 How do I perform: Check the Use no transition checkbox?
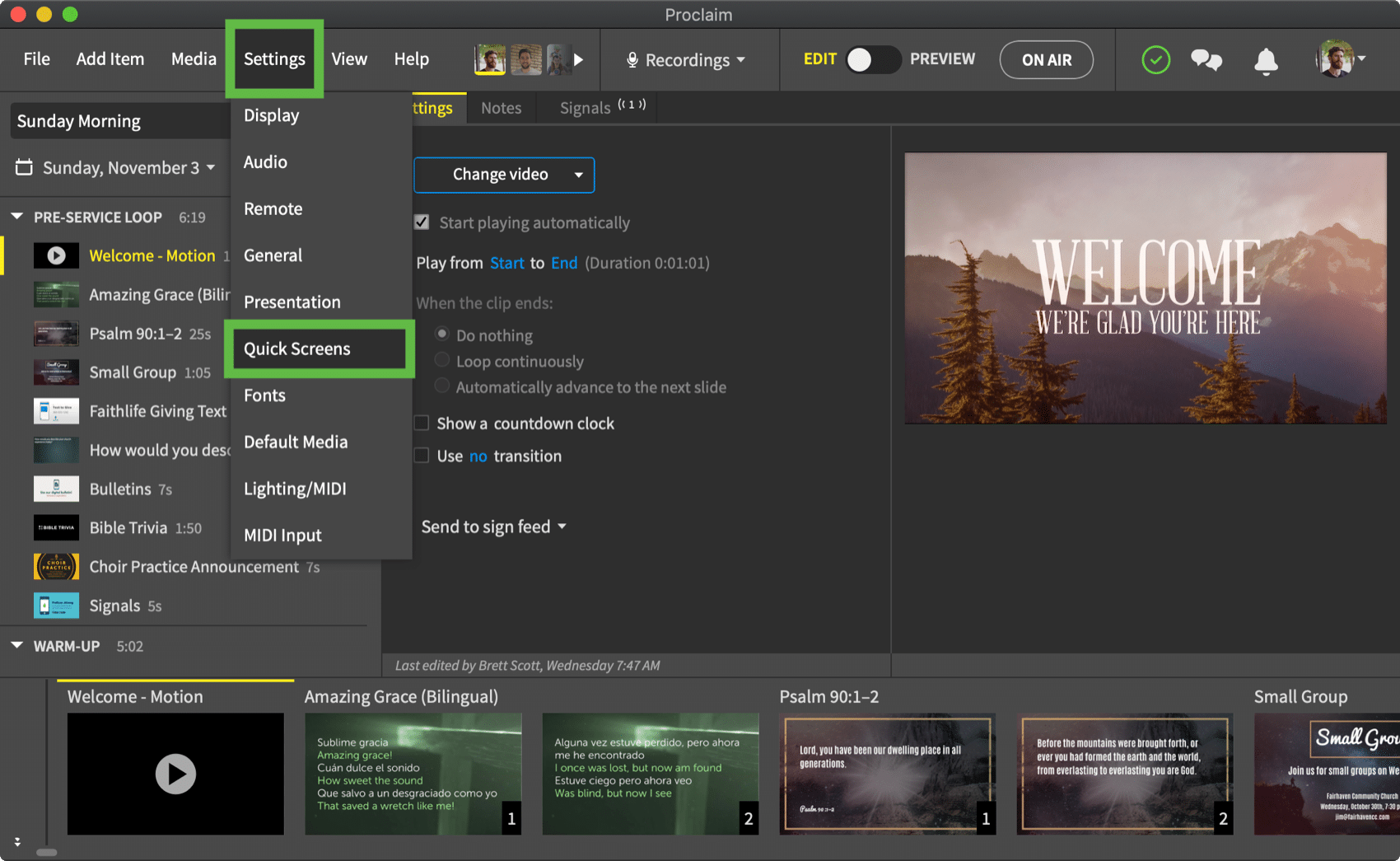[422, 456]
